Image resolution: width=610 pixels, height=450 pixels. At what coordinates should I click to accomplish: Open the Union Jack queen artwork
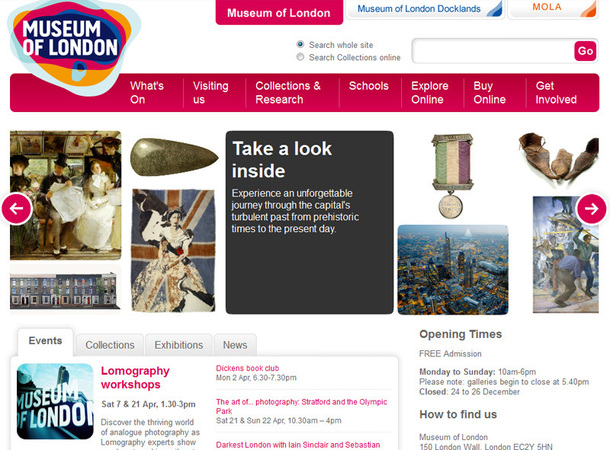174,250
